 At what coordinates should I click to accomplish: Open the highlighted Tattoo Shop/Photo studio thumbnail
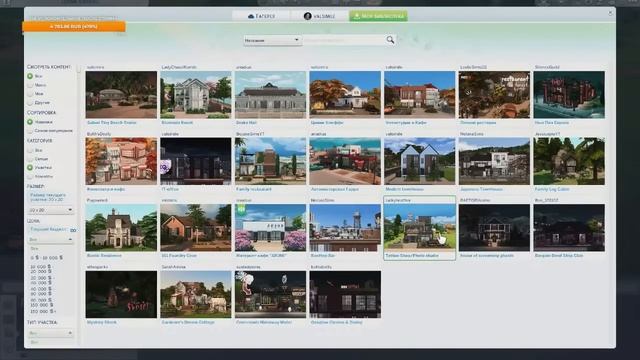pyautogui.click(x=420, y=227)
